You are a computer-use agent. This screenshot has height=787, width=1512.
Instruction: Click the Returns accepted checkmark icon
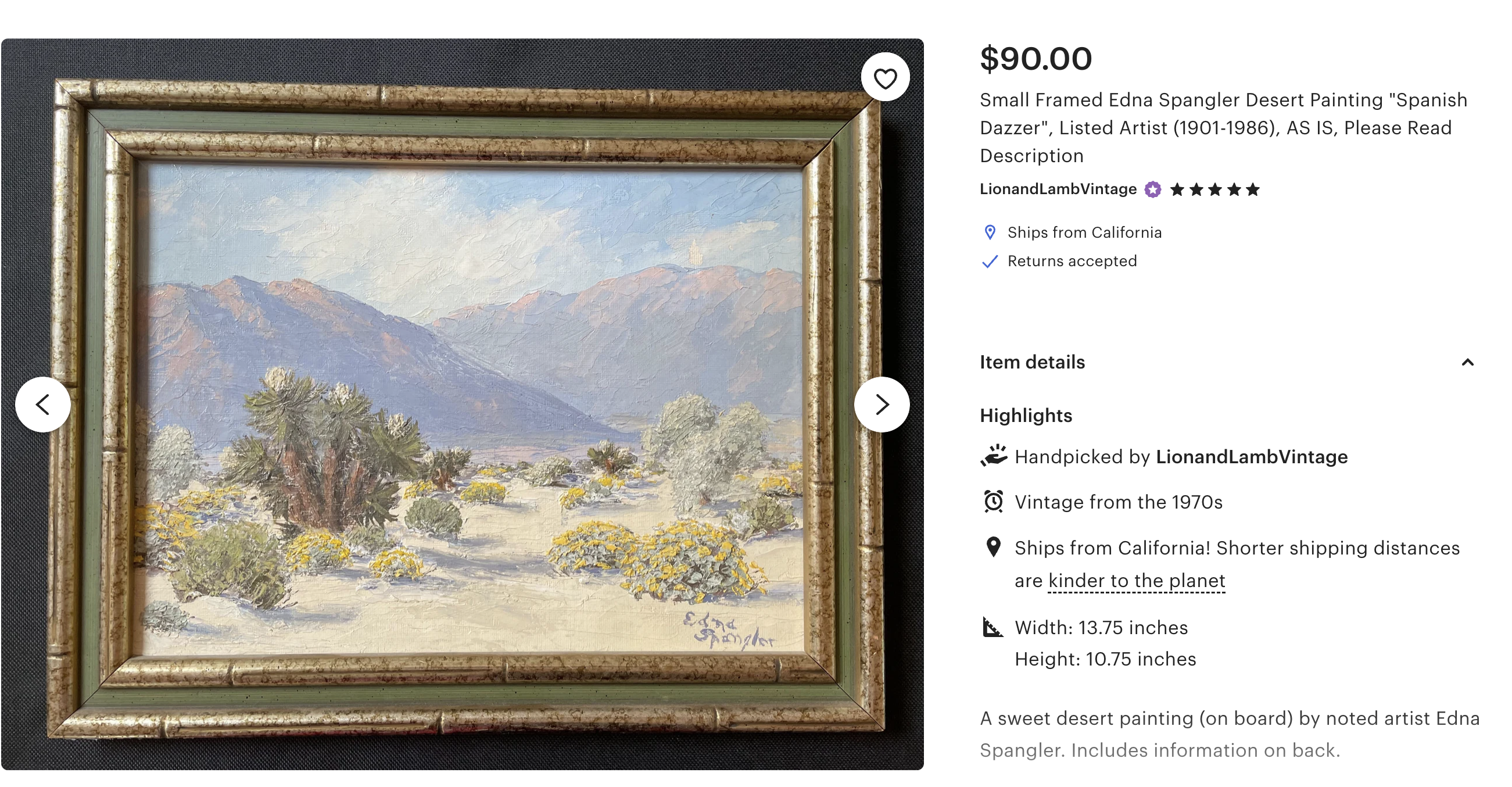click(990, 262)
